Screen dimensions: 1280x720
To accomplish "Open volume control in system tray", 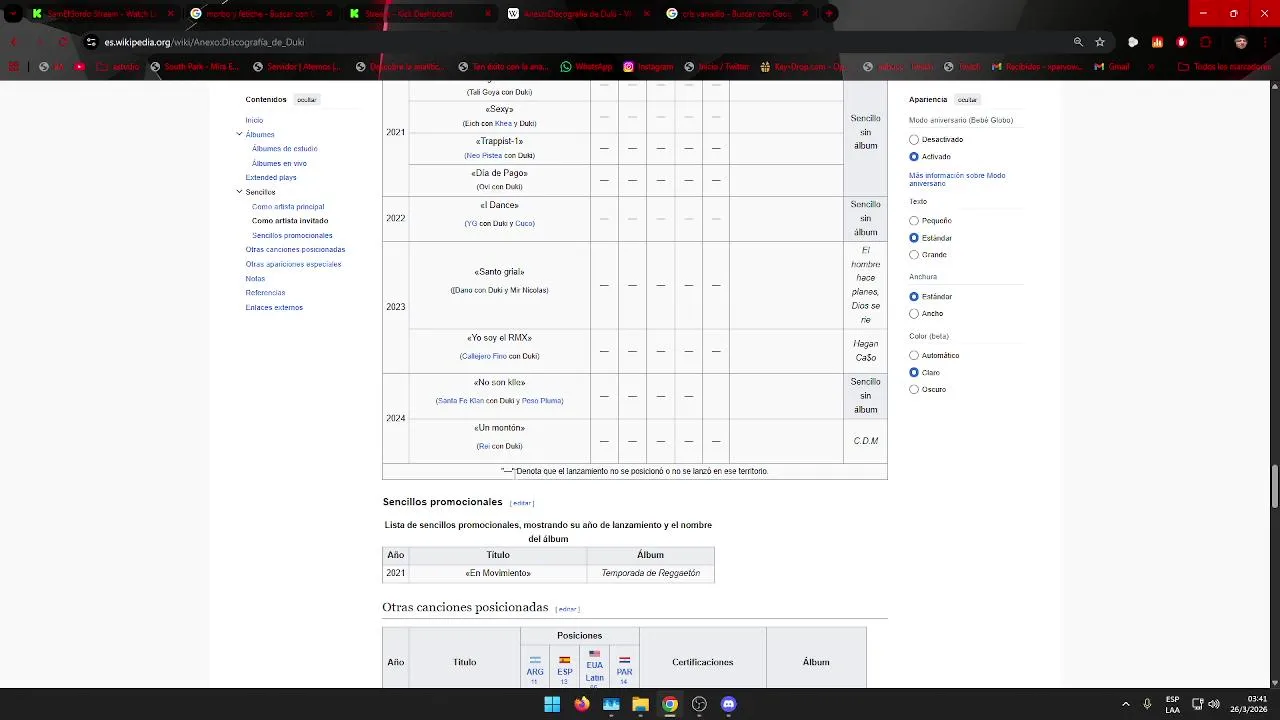I will pyautogui.click(x=1214, y=704).
